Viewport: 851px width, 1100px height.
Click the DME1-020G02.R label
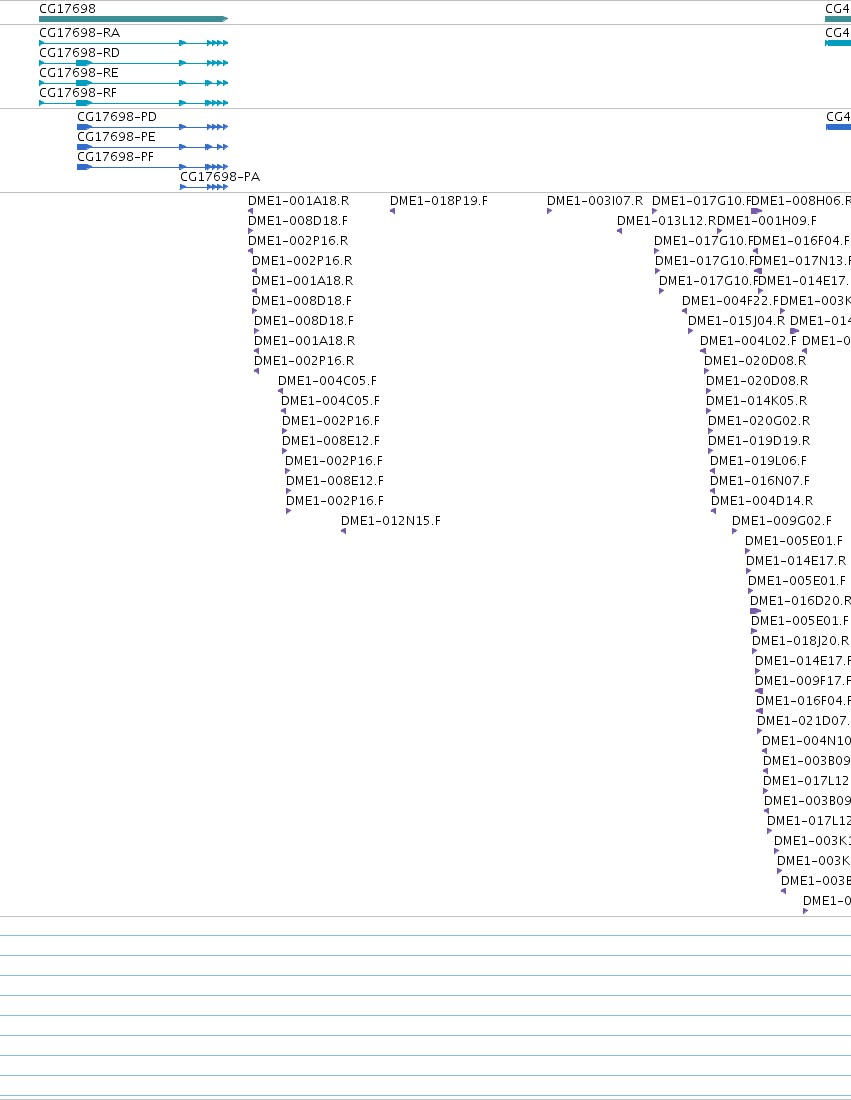[x=759, y=421]
